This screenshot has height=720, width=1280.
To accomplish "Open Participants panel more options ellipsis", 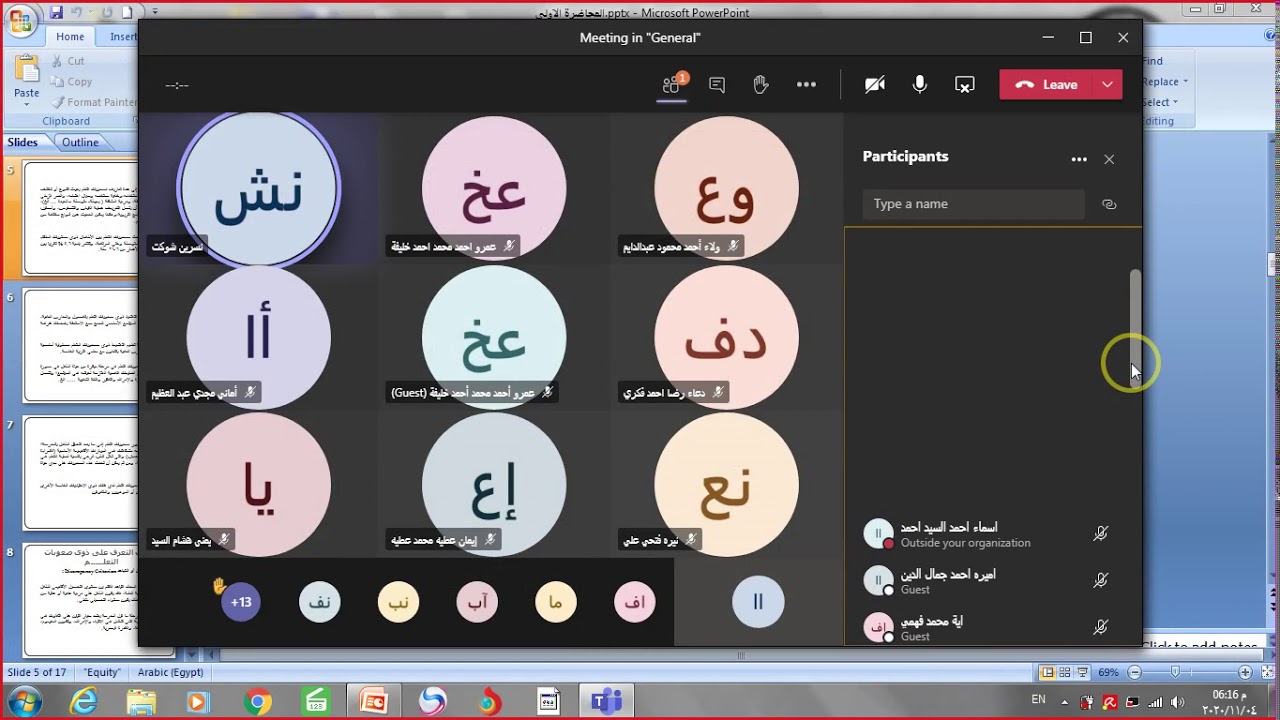I will click(1079, 159).
